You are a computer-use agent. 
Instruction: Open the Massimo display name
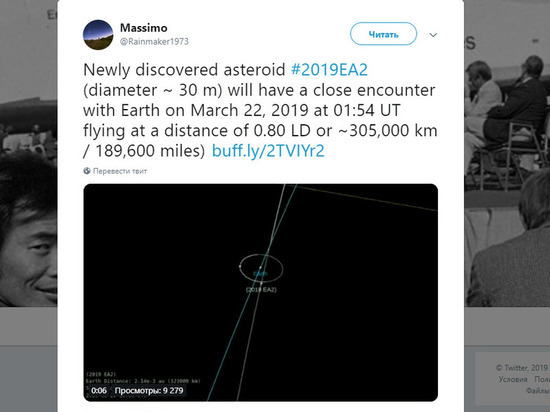click(143, 28)
